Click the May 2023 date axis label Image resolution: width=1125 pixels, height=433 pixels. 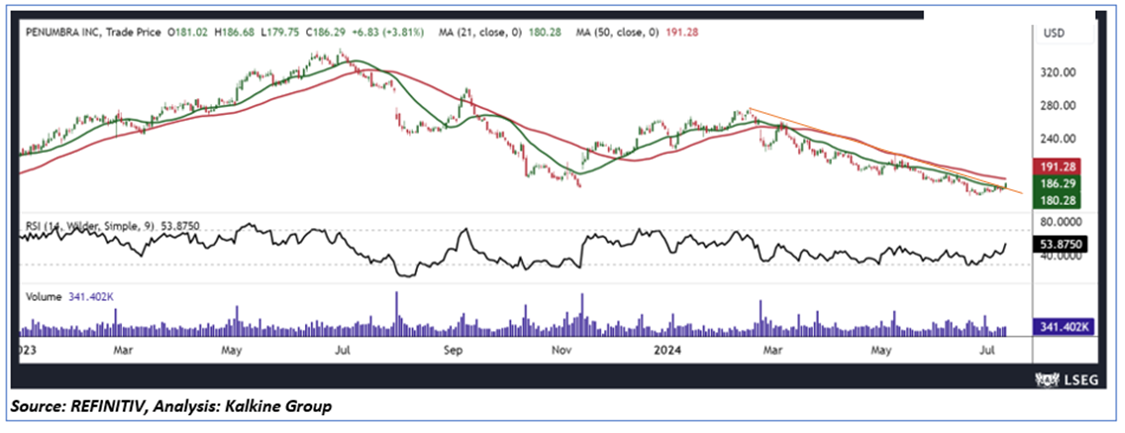(x=231, y=351)
